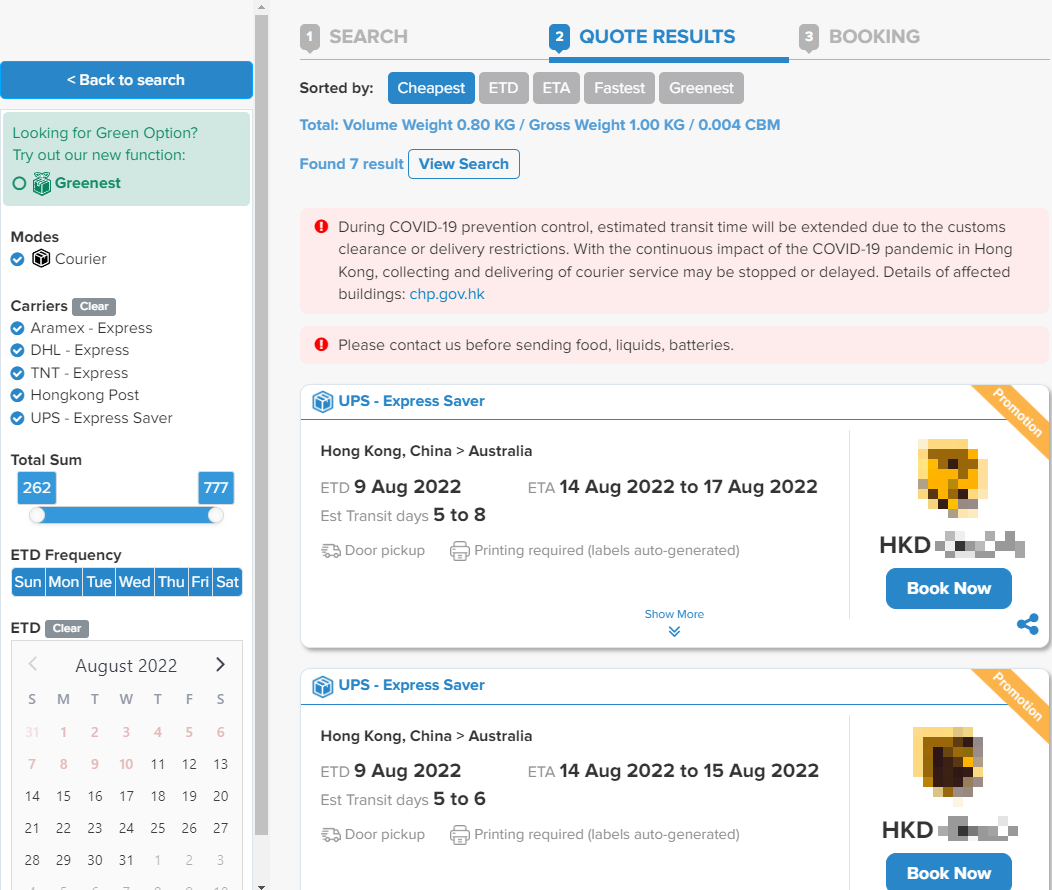Sort results by Greenest
The height and width of the screenshot is (890, 1052).
click(x=701, y=88)
